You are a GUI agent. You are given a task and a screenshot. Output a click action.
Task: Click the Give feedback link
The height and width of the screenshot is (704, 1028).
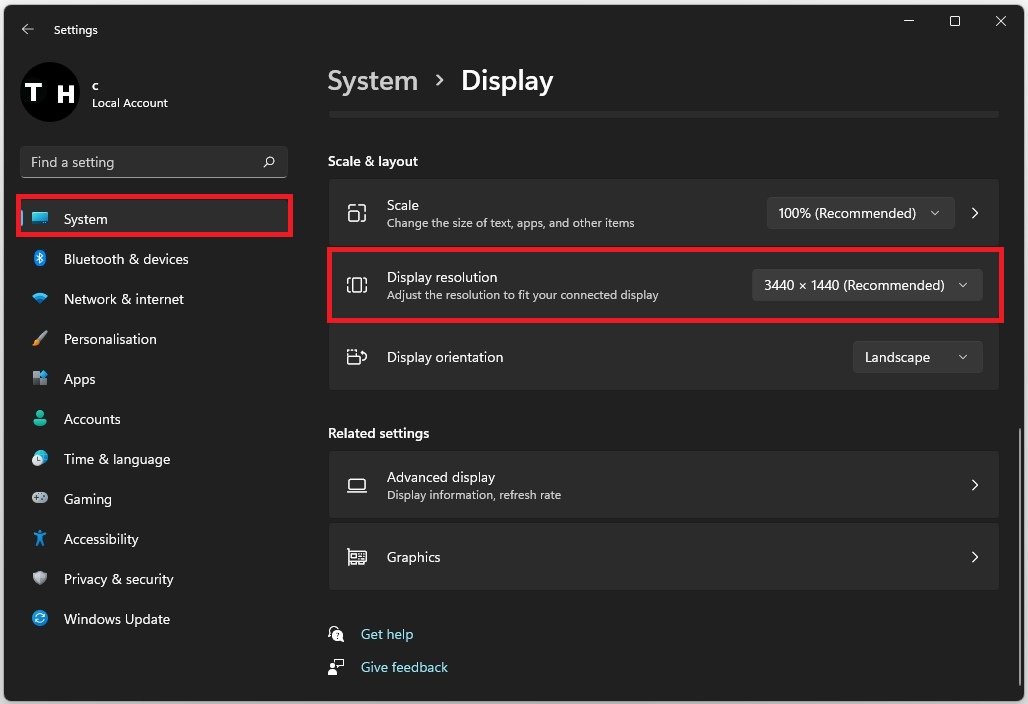(x=404, y=667)
